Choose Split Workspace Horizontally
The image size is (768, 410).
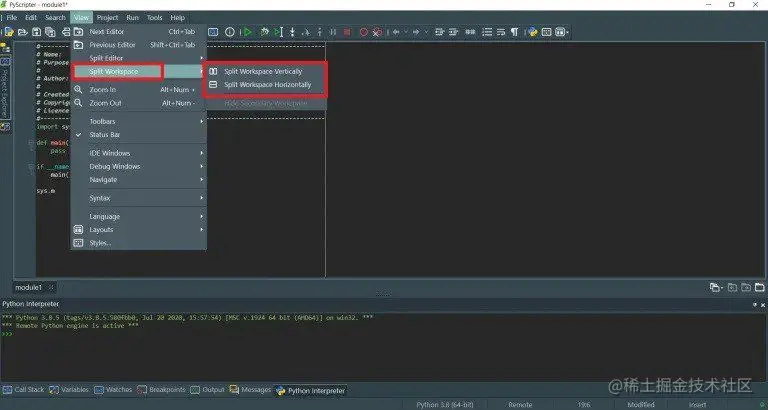click(x=265, y=85)
